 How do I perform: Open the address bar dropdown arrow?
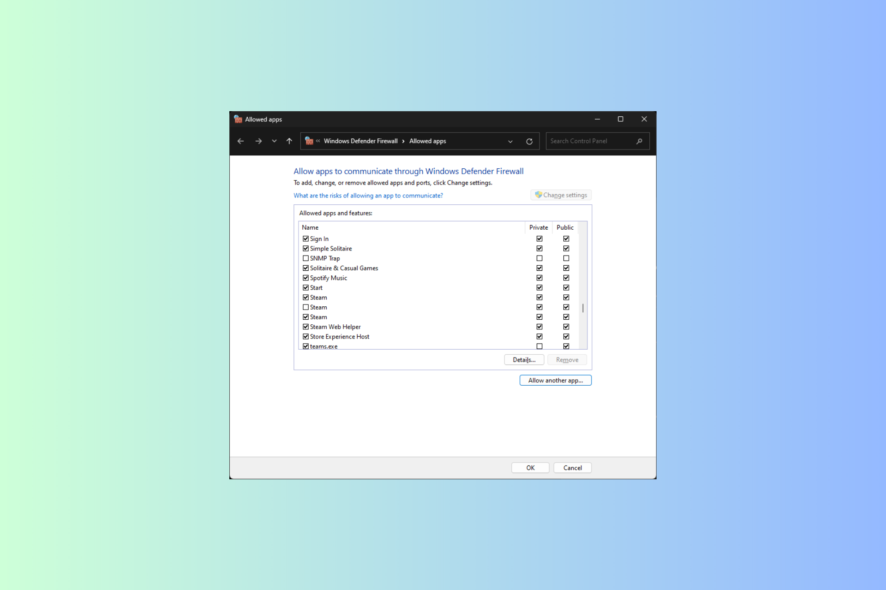[x=510, y=141]
